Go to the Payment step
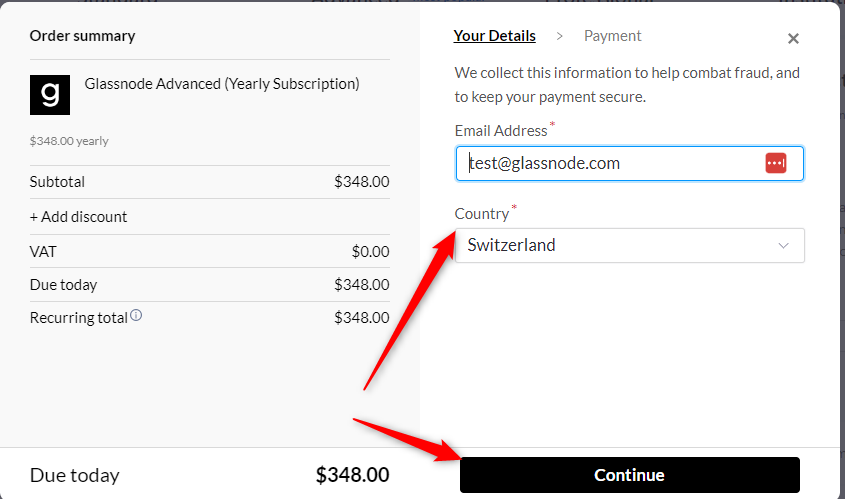Screen dimensions: 845x499 [612, 36]
